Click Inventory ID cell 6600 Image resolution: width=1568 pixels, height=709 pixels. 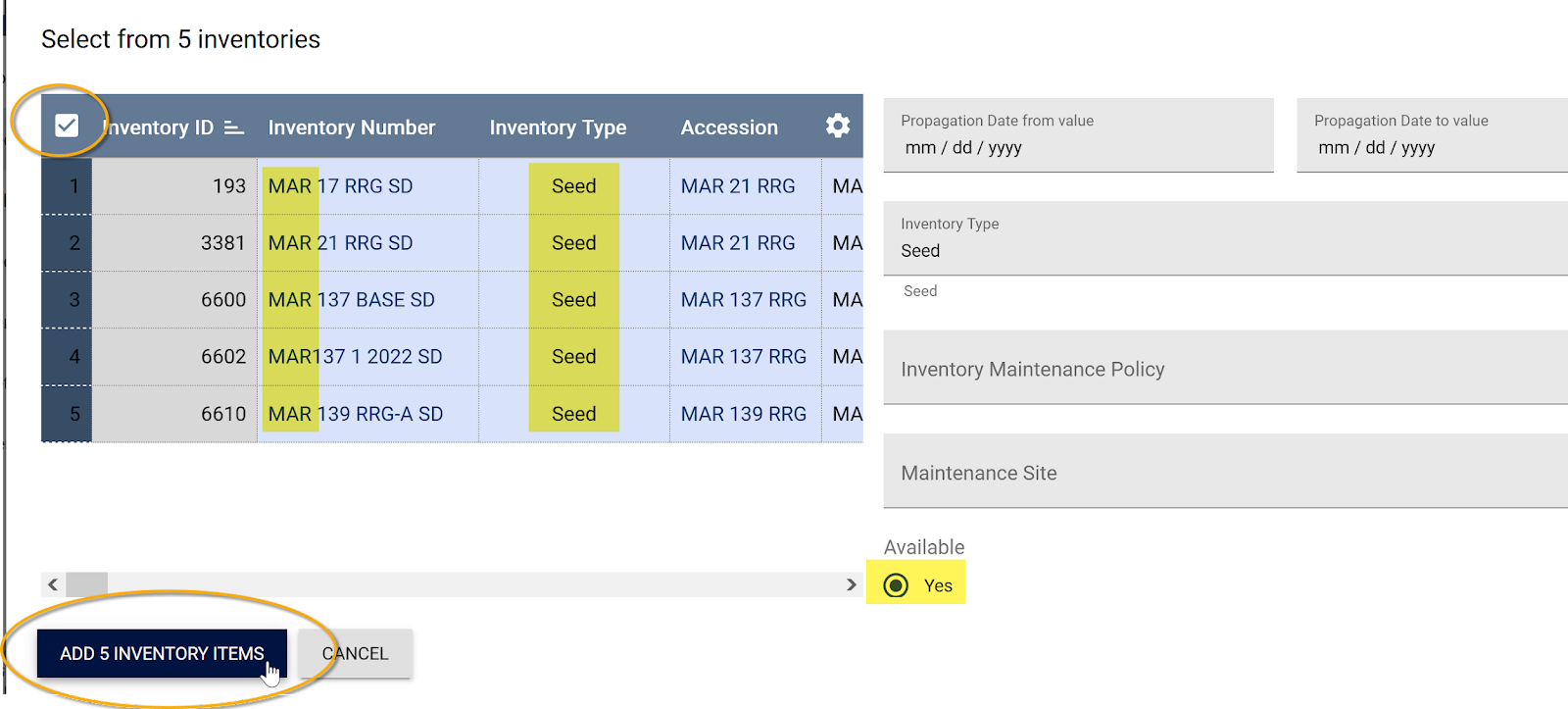click(174, 300)
